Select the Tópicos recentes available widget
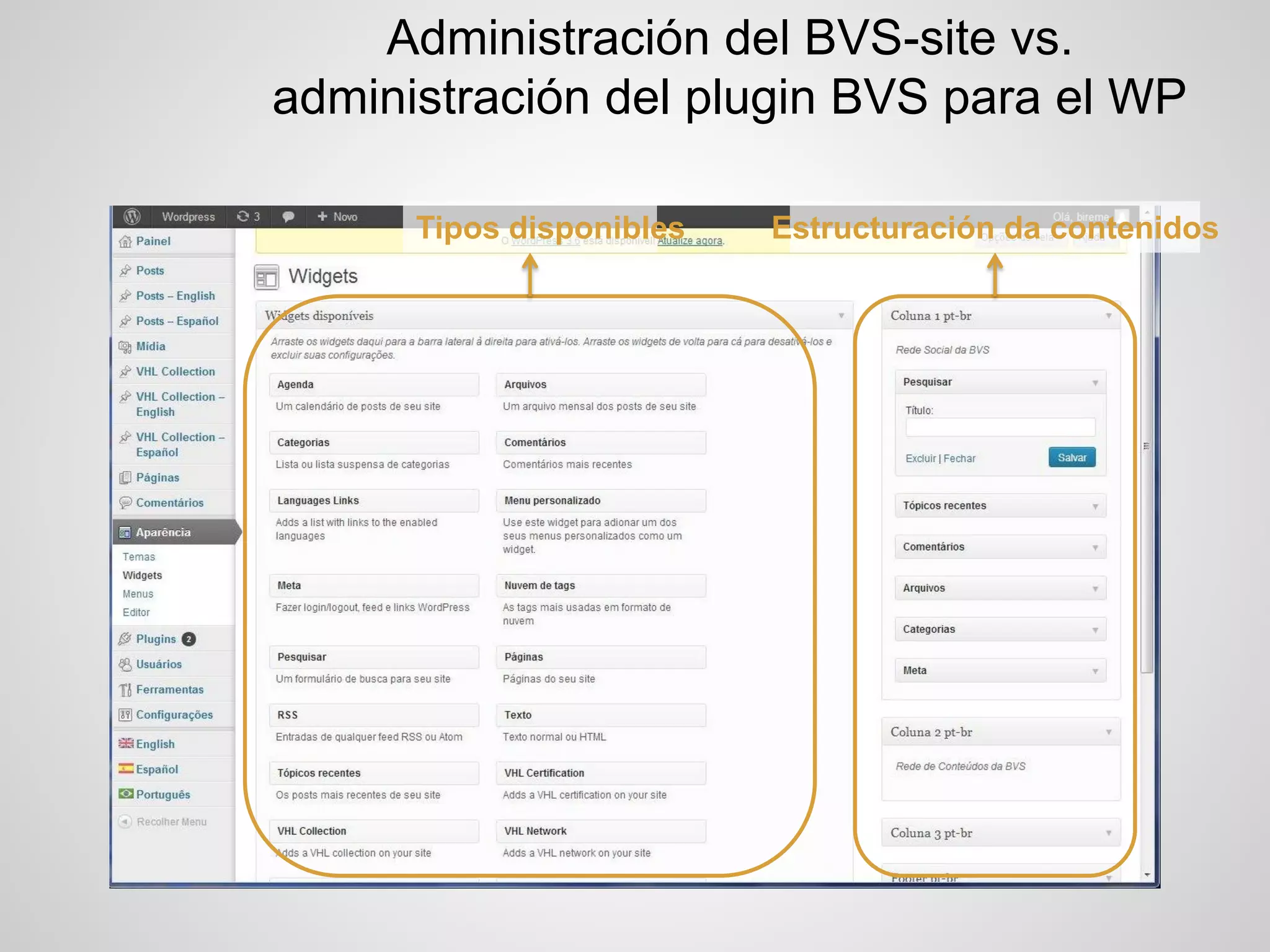 coord(374,773)
